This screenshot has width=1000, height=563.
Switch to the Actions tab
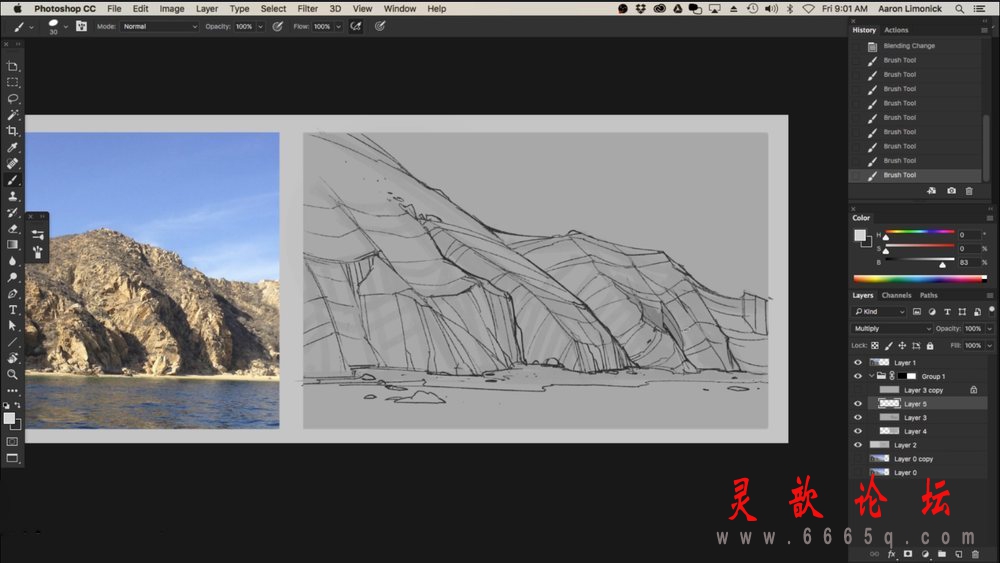tap(896, 30)
